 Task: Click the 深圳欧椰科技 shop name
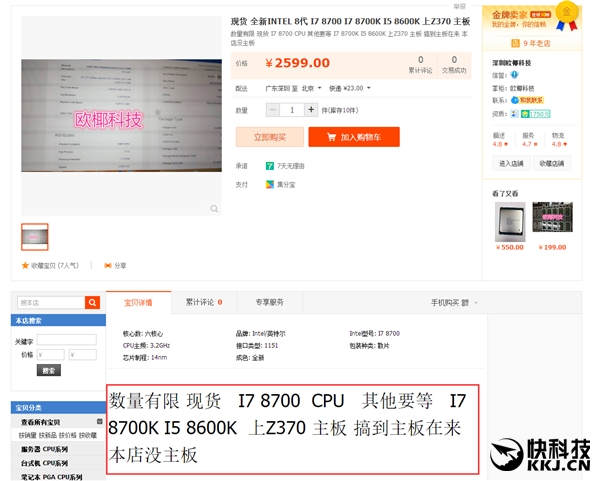pyautogui.click(x=512, y=63)
